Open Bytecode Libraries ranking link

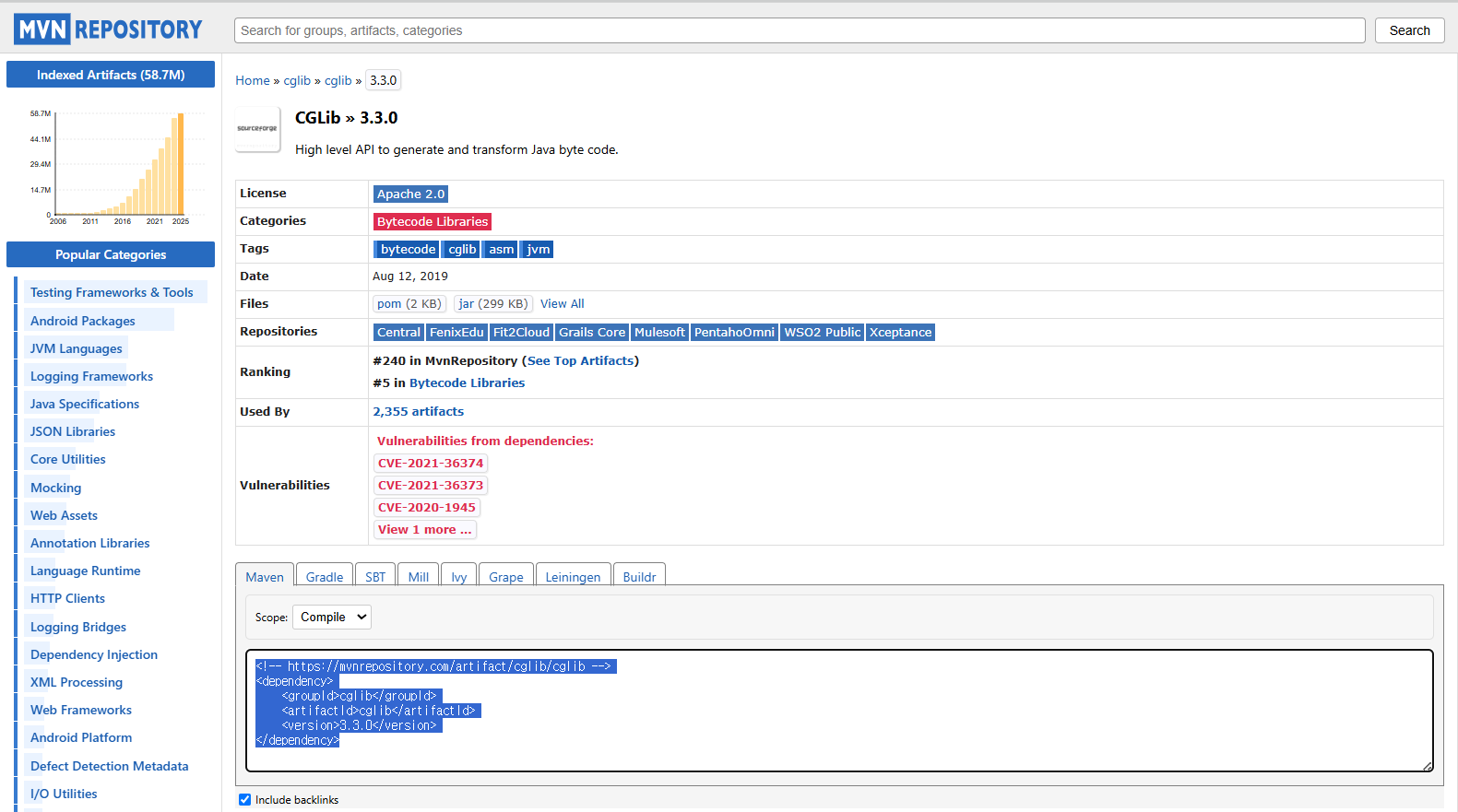(467, 383)
